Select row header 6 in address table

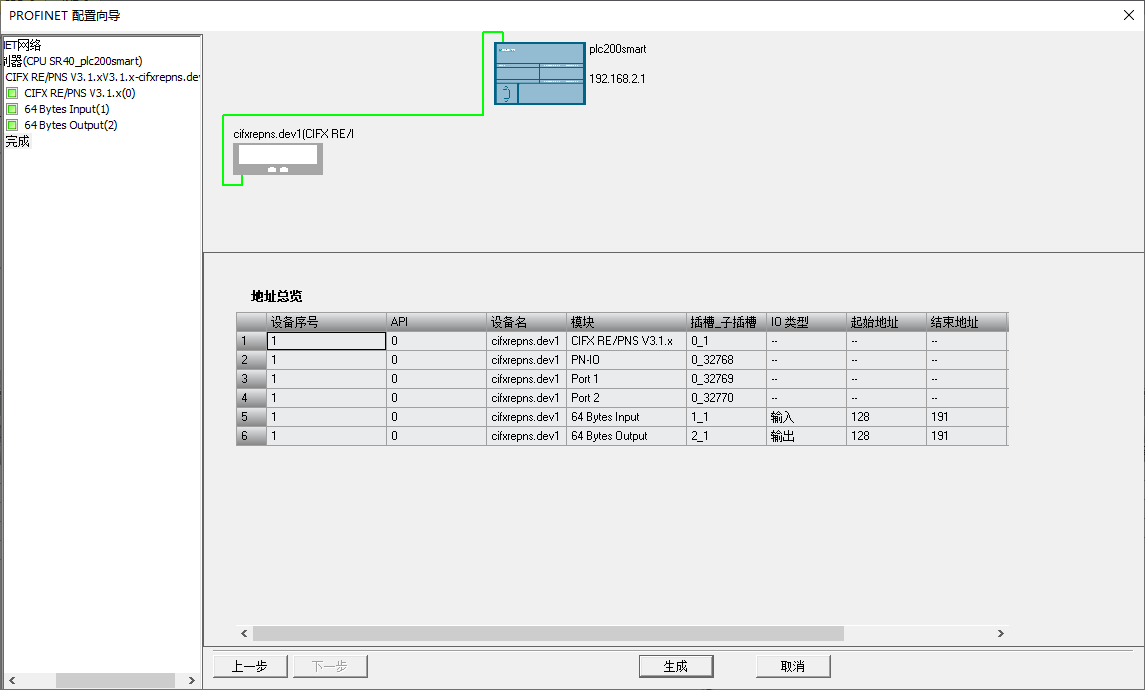(x=251, y=436)
